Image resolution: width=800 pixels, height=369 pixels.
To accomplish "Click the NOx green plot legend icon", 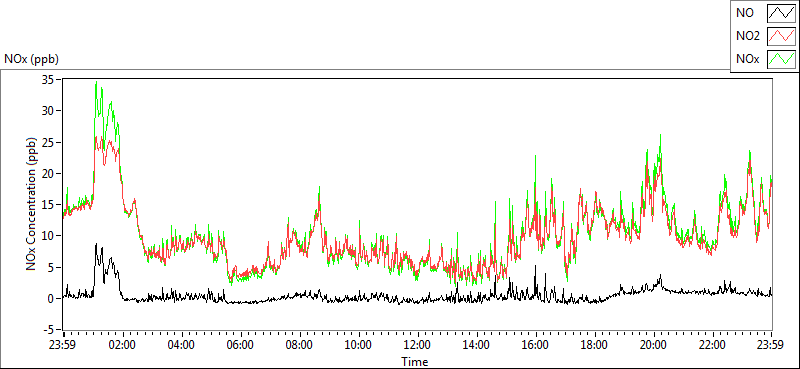I will tap(781, 59).
